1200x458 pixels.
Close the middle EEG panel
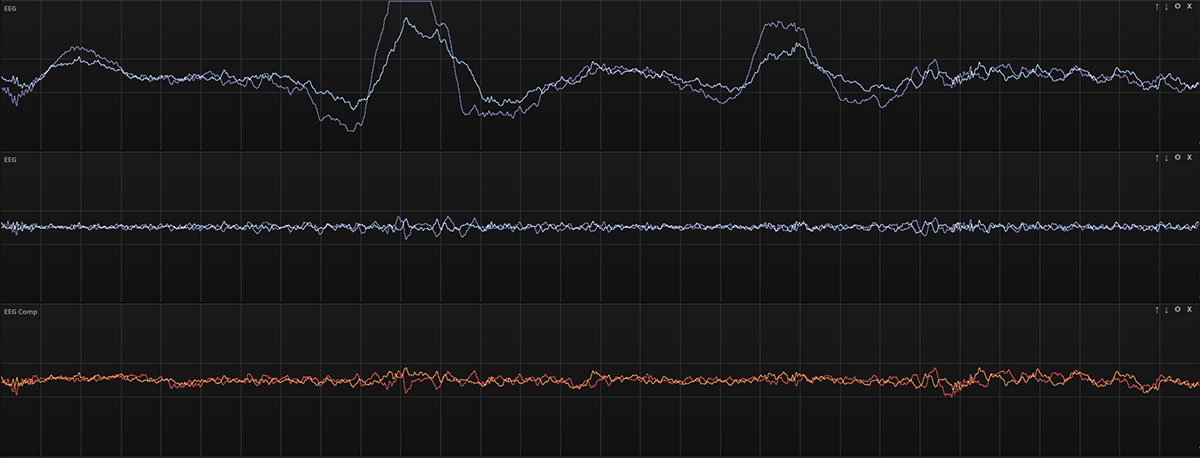[1189, 158]
